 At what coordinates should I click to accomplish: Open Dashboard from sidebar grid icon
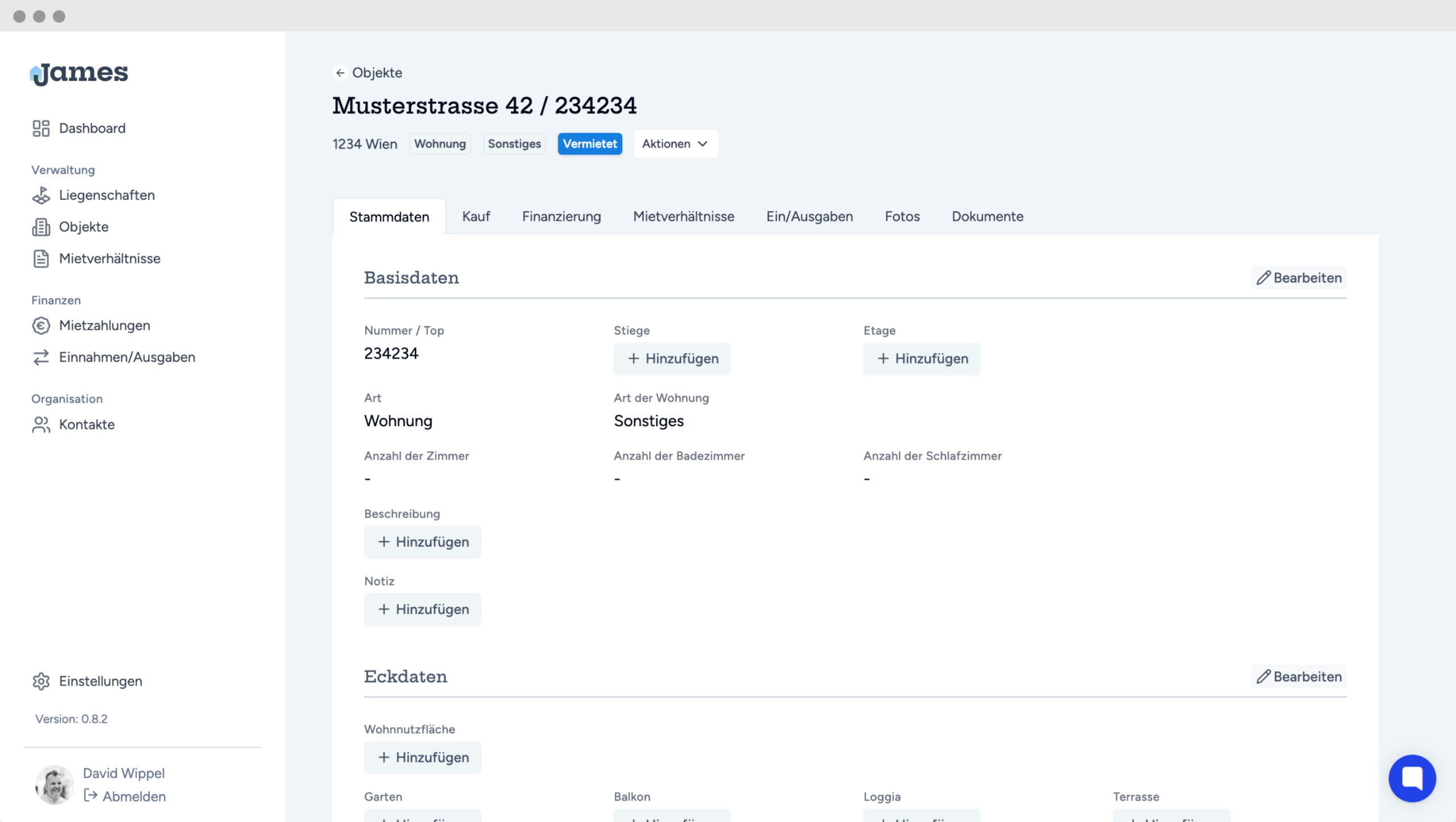[x=41, y=128]
